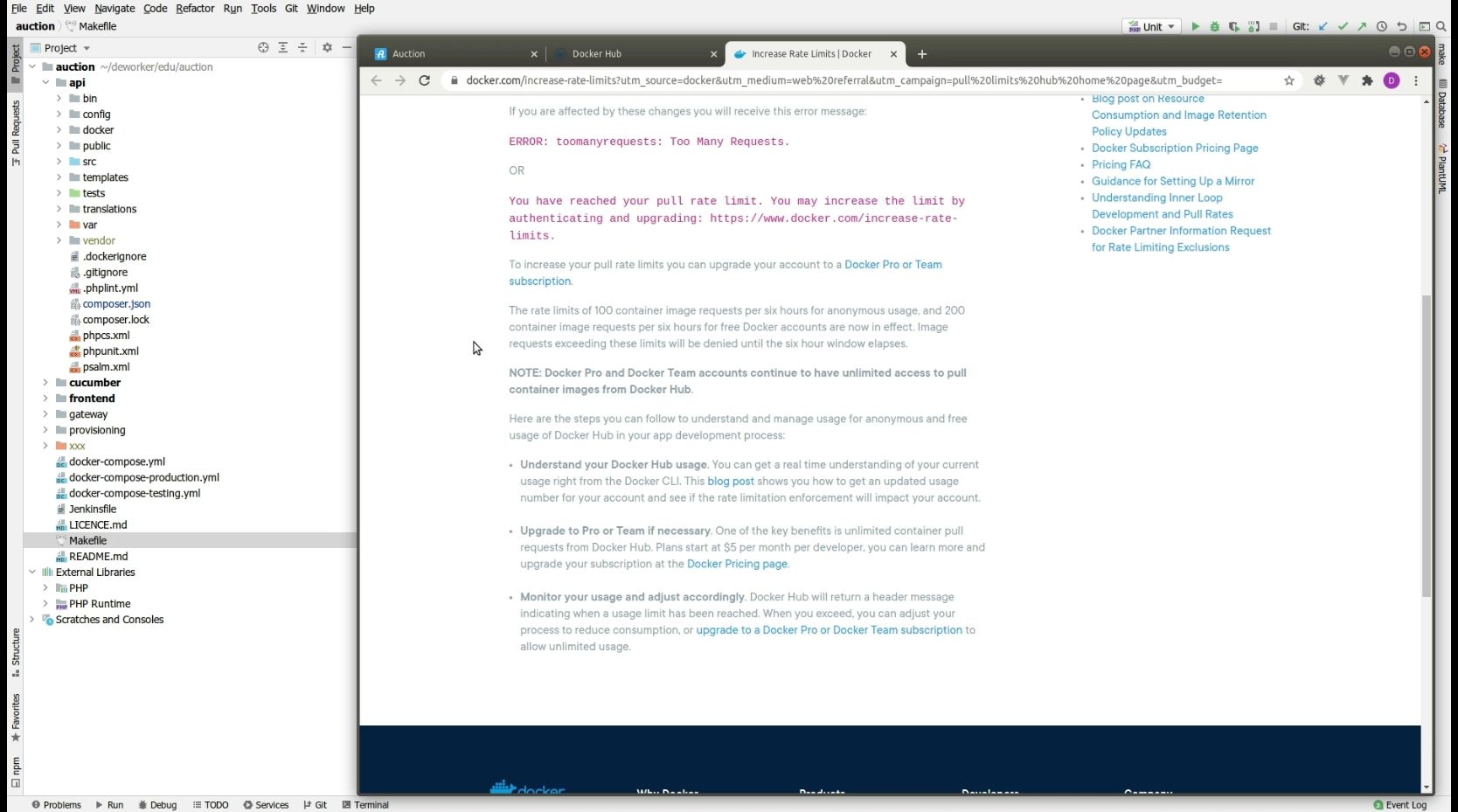Push commits with the Git push arrow icon

[x=1362, y=26]
